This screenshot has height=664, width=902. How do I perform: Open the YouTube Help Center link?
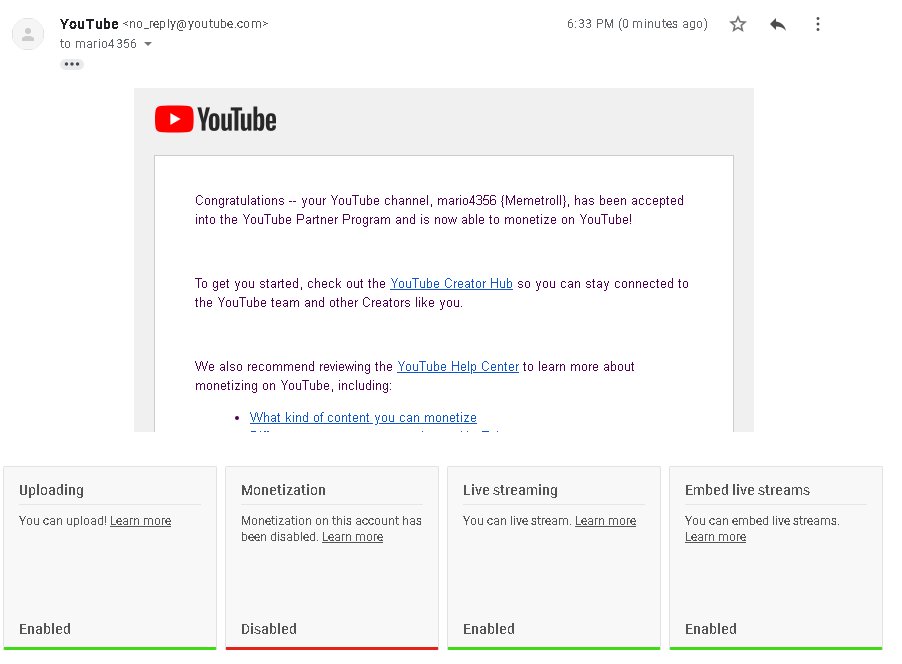[458, 367]
